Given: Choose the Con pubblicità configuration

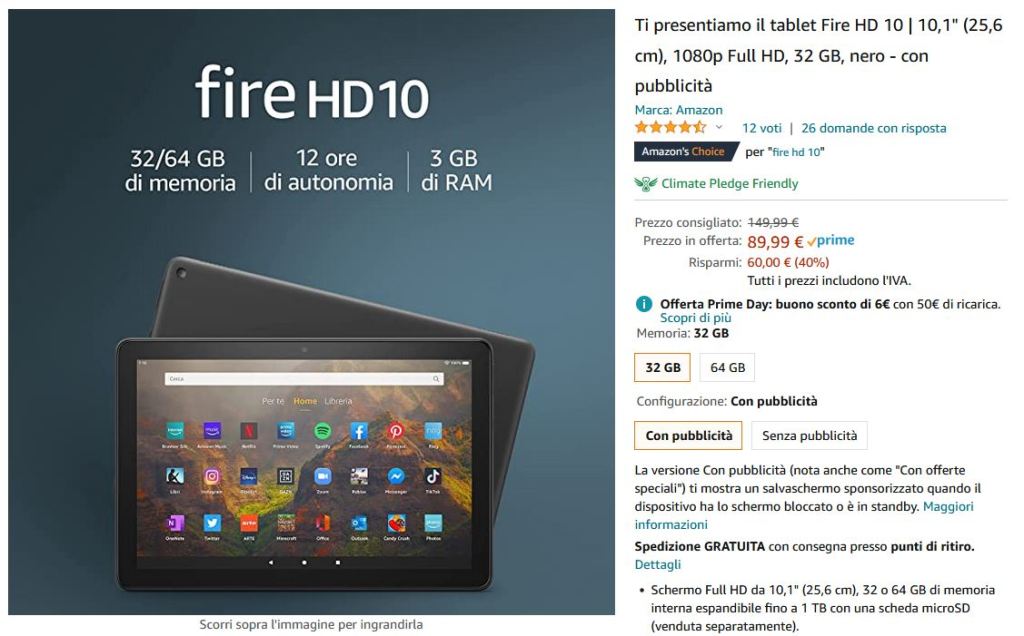Looking at the screenshot, I should tap(688, 436).
